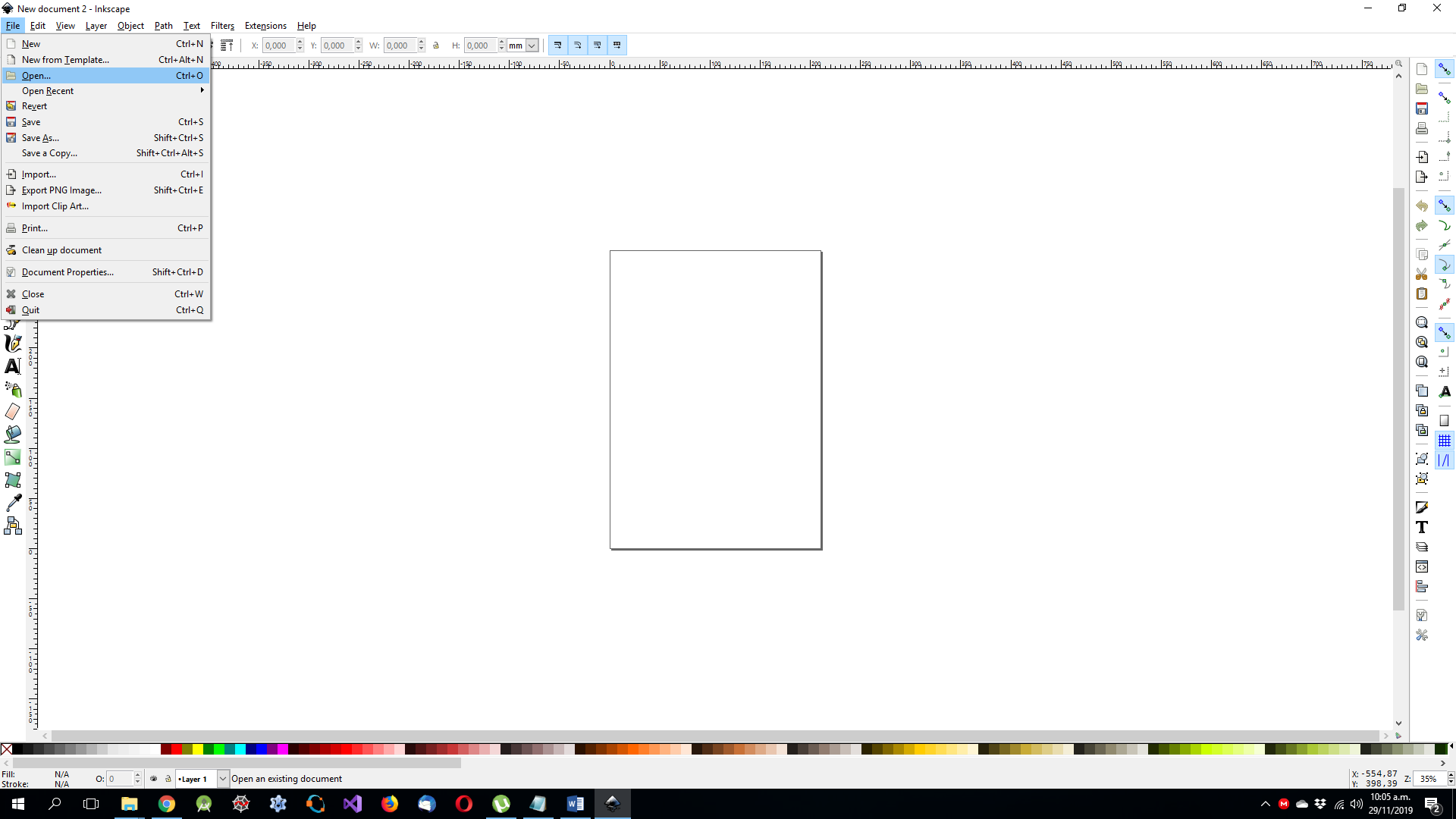Expand the Layer 1 selector dropdown
The height and width of the screenshot is (819, 1456).
223,779
